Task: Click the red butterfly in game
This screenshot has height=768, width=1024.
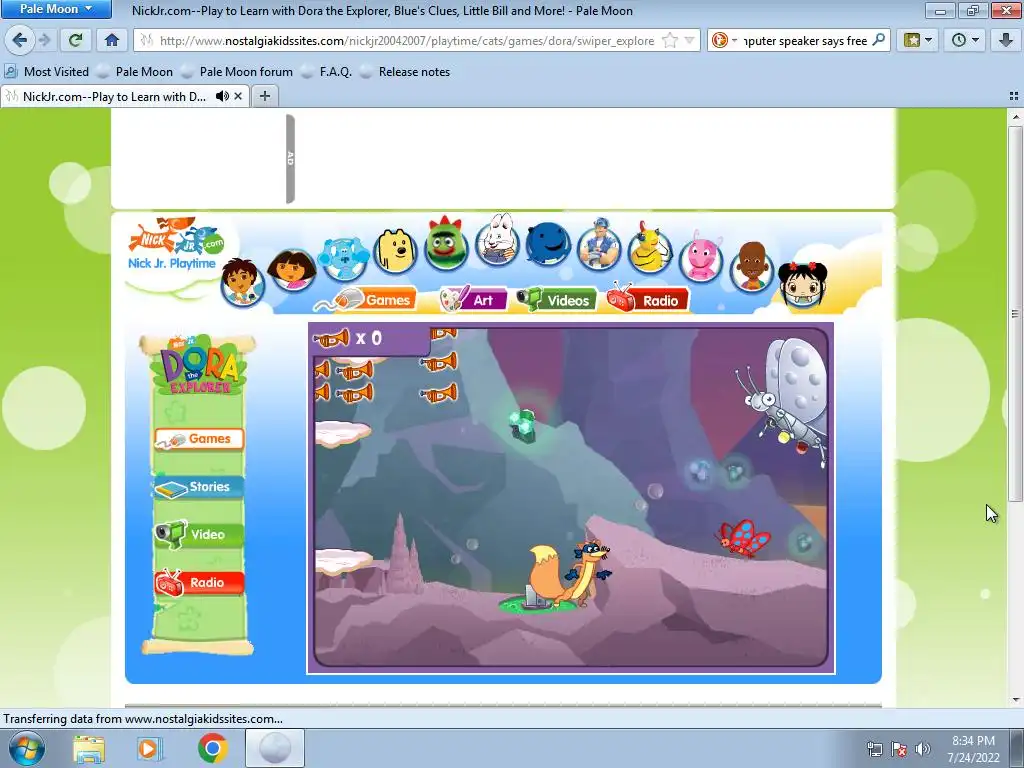Action: click(744, 539)
